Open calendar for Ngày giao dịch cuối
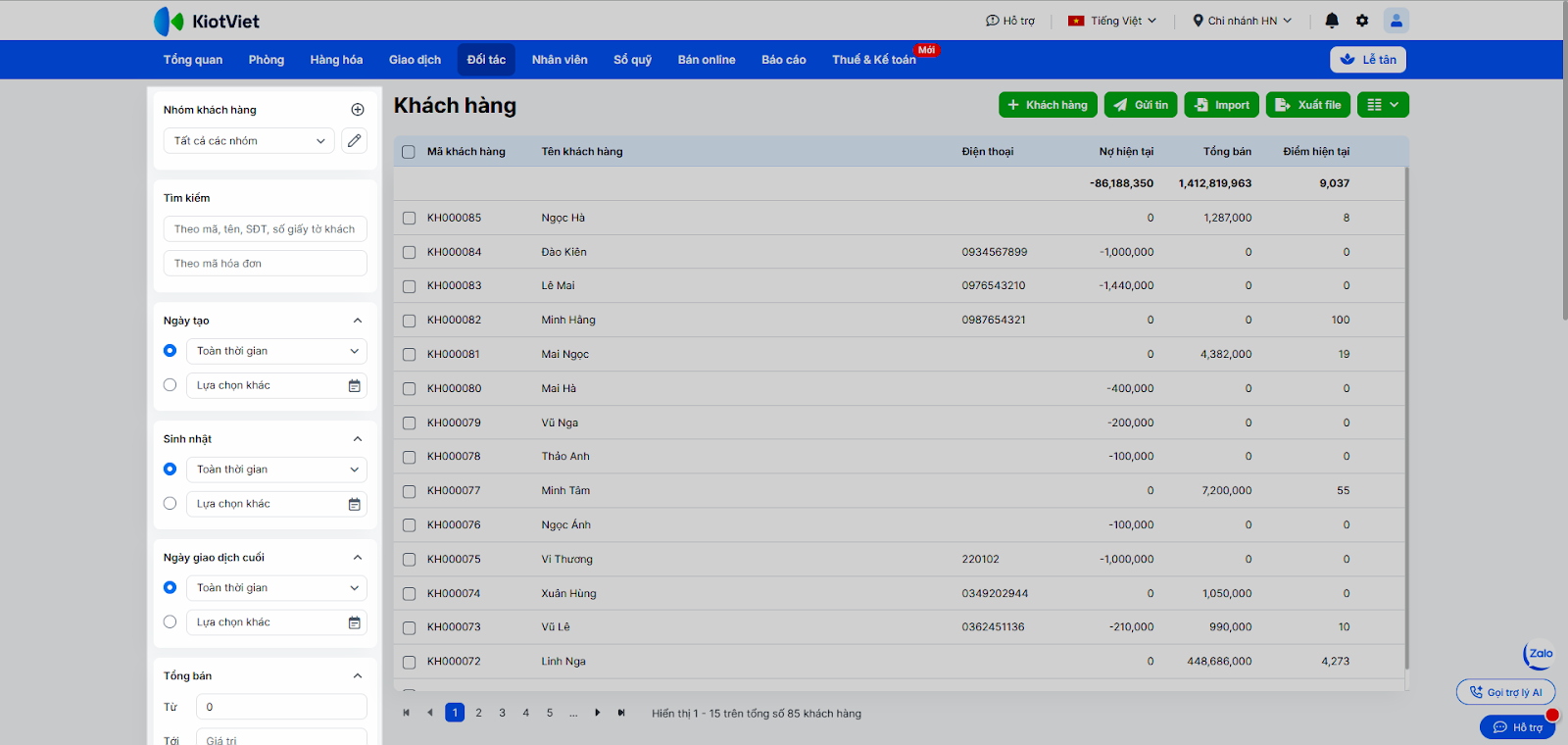This screenshot has width=1568, height=745. tap(355, 623)
